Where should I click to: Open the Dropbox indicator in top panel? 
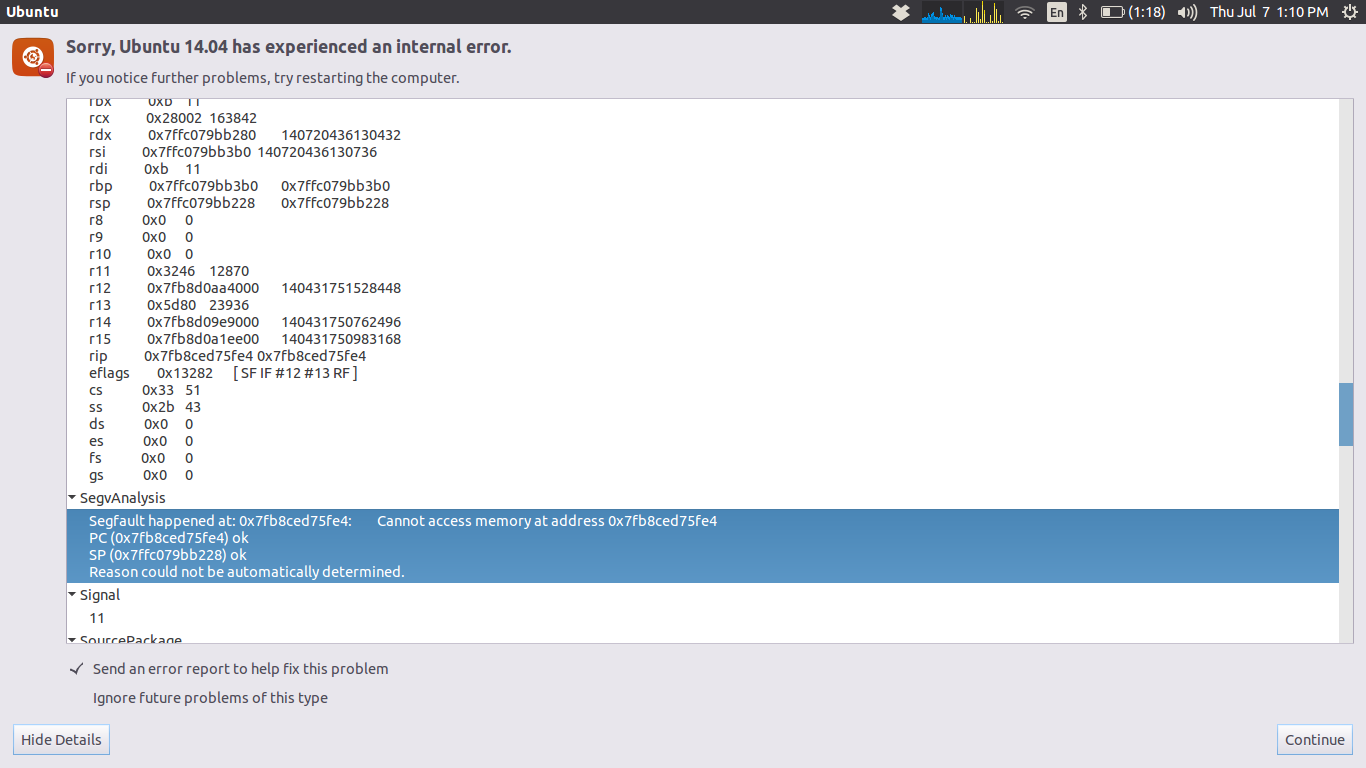(901, 12)
